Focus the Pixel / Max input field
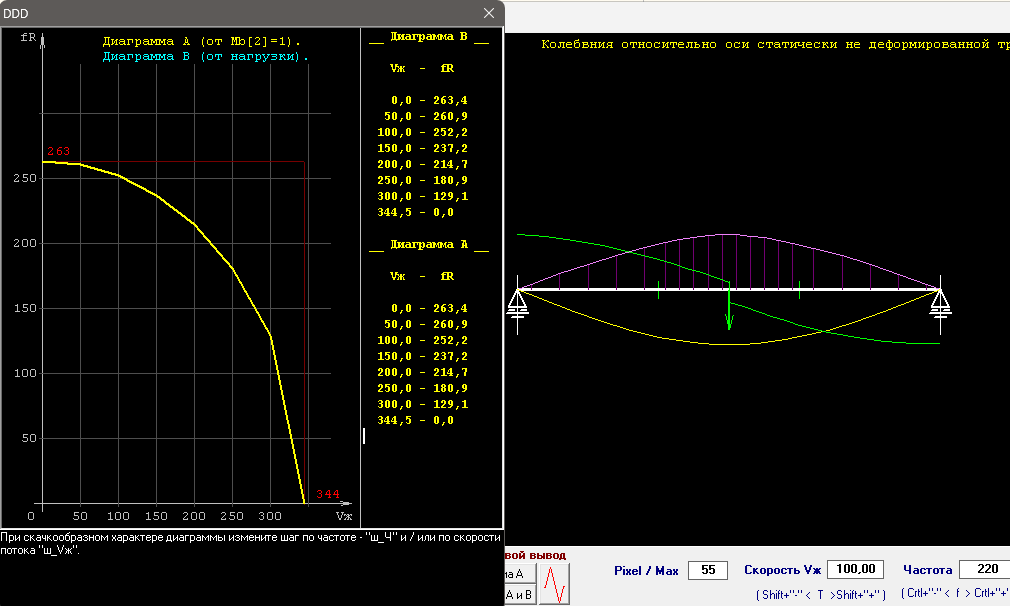 pyautogui.click(x=708, y=570)
